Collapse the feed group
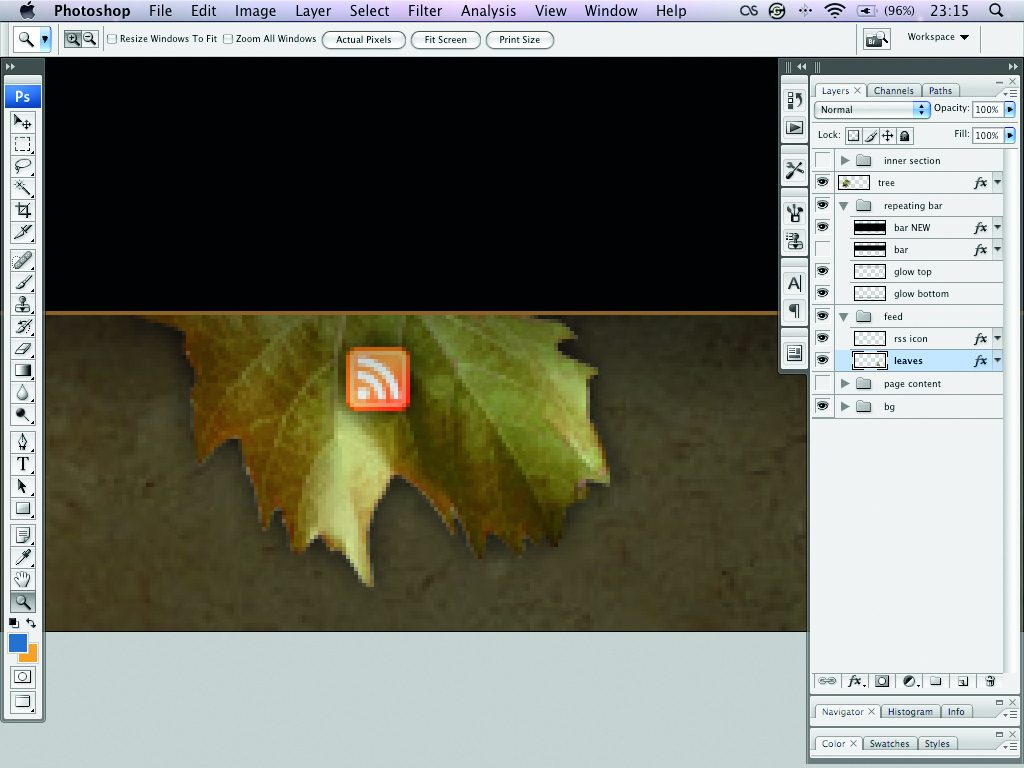 (x=844, y=317)
